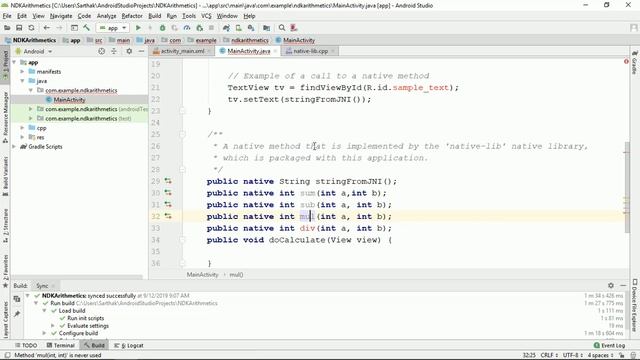Click the Open folder toolbar icon
The image size is (640, 360).
click(7, 28)
